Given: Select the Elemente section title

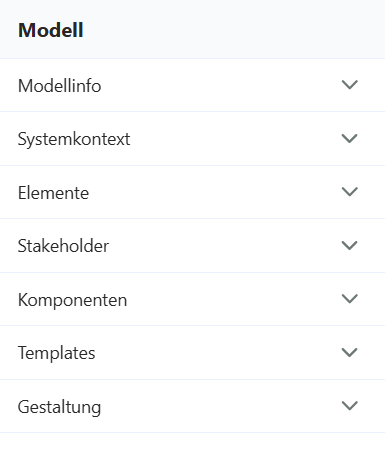Looking at the screenshot, I should pyautogui.click(x=53, y=193).
